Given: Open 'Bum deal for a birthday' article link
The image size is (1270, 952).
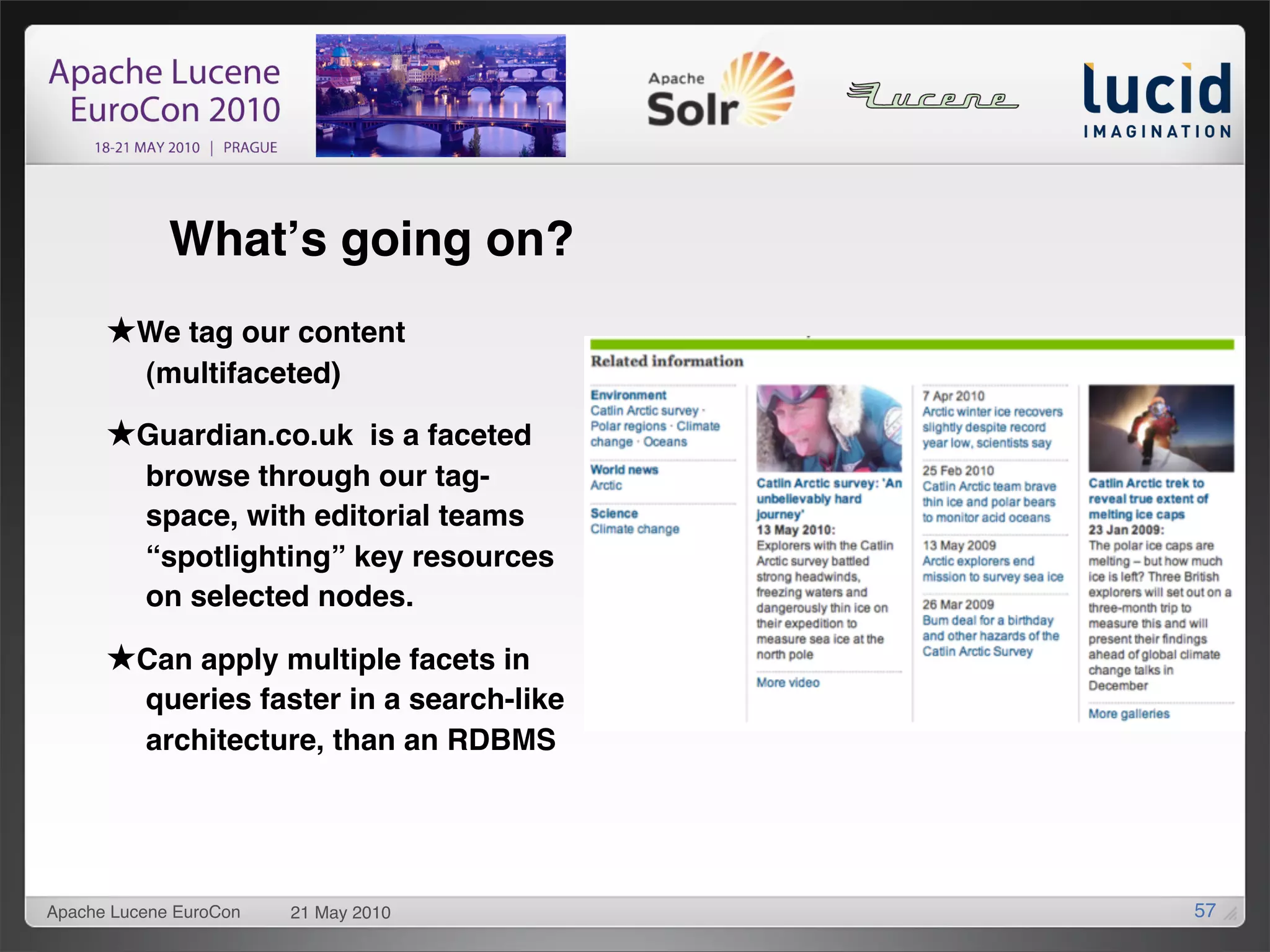Looking at the screenshot, I should tap(990, 636).
